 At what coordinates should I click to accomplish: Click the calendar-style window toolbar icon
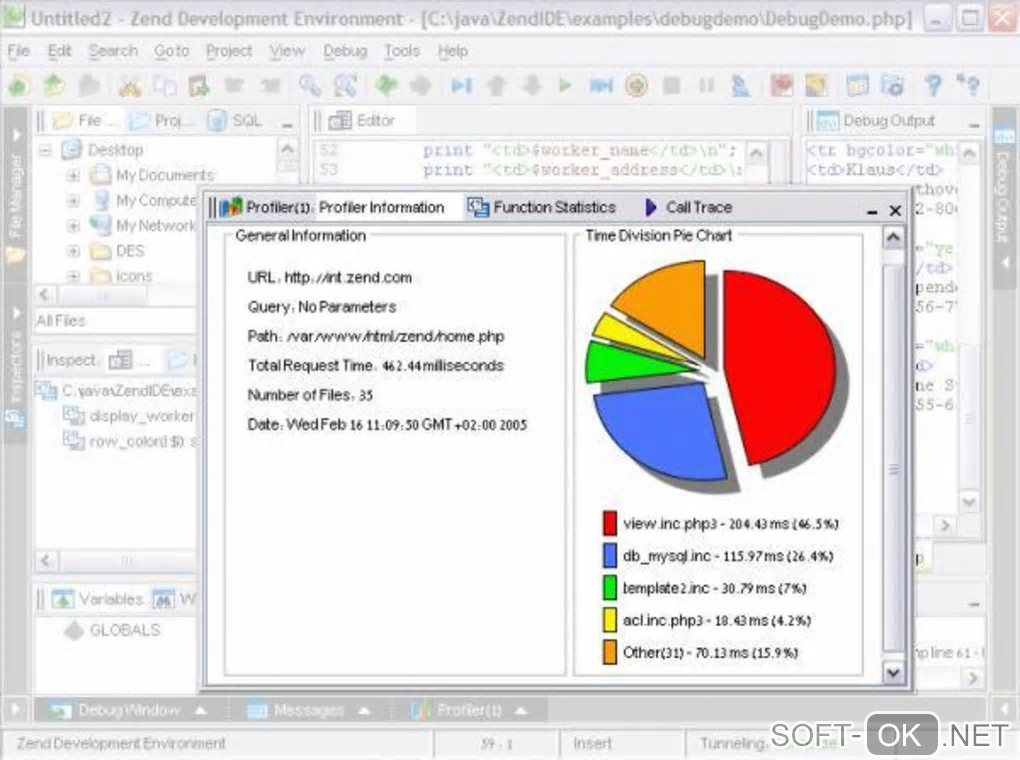857,85
